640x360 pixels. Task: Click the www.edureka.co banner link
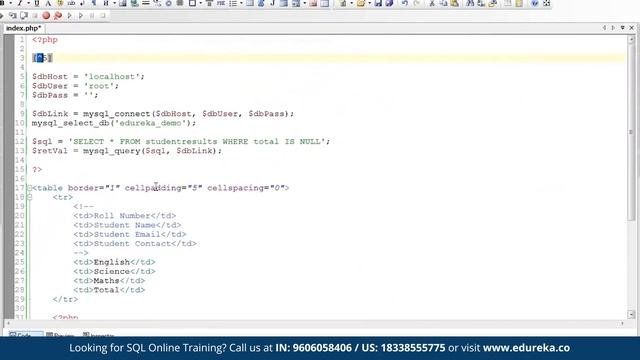point(526,348)
